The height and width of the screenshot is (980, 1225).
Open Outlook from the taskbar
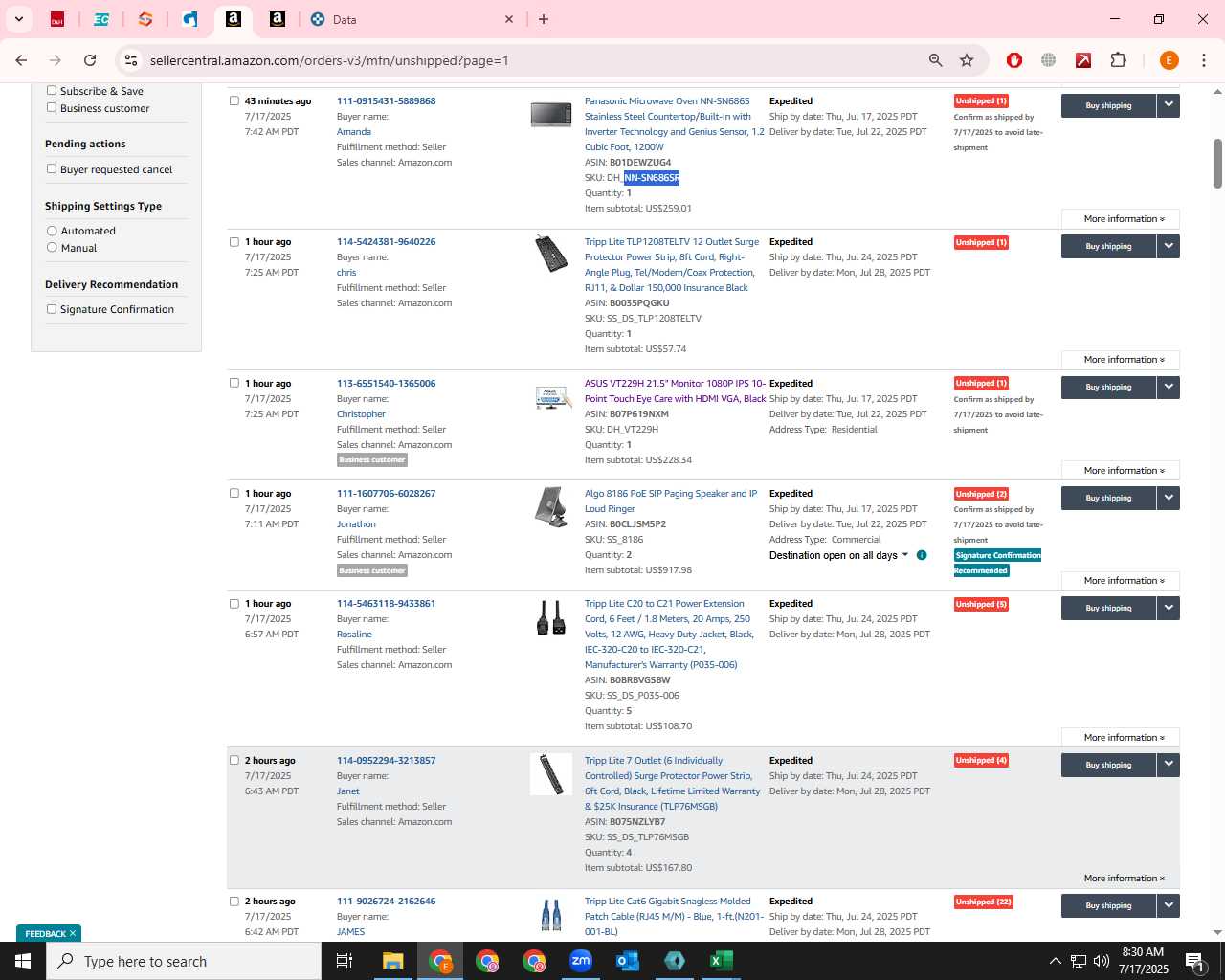pos(628,961)
